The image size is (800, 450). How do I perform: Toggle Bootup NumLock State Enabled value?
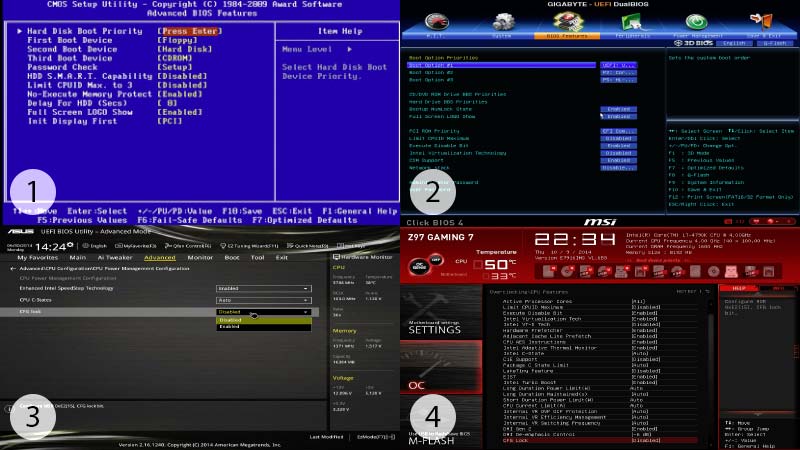tap(619, 109)
